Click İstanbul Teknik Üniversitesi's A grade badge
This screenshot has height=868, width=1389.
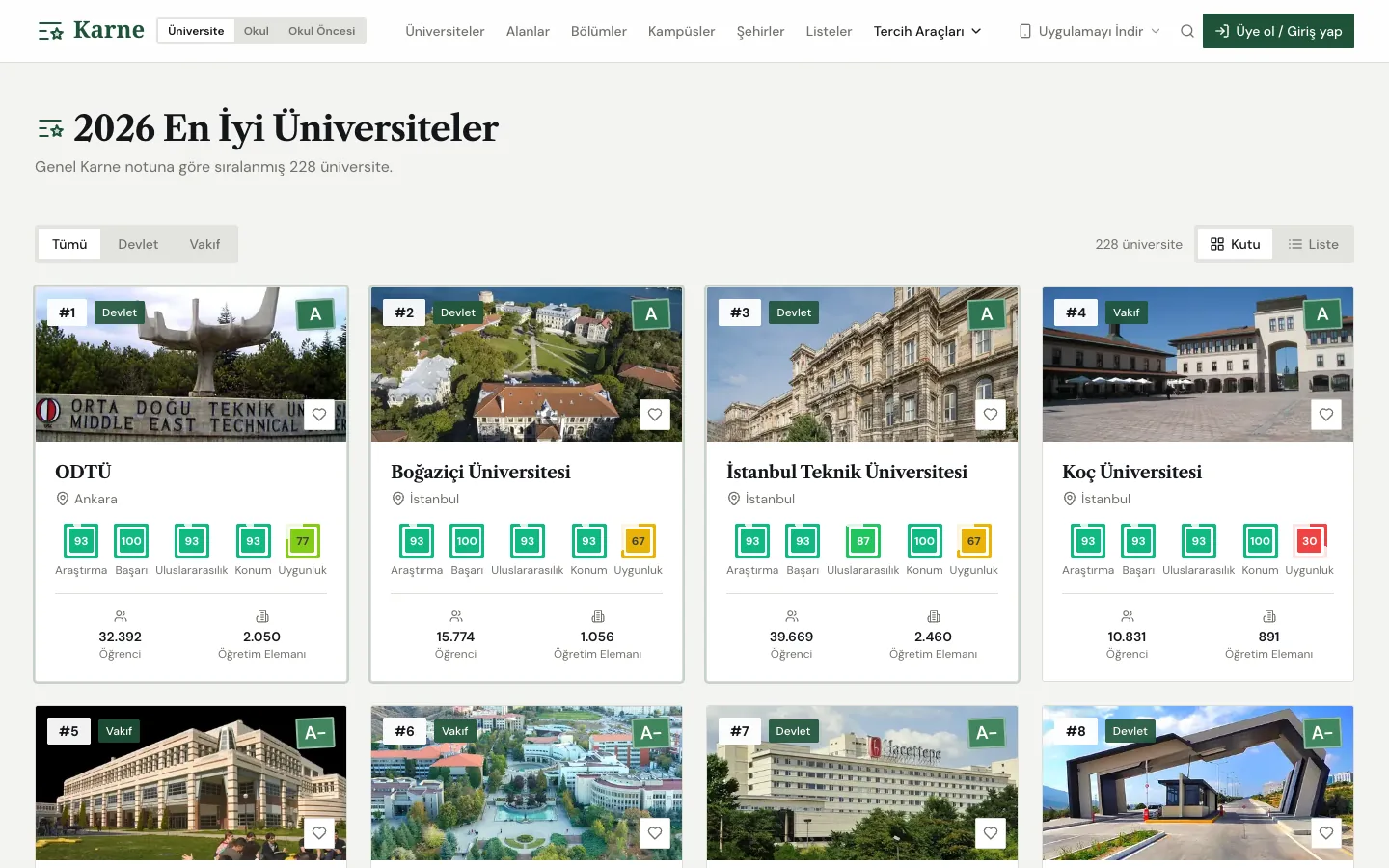(987, 313)
